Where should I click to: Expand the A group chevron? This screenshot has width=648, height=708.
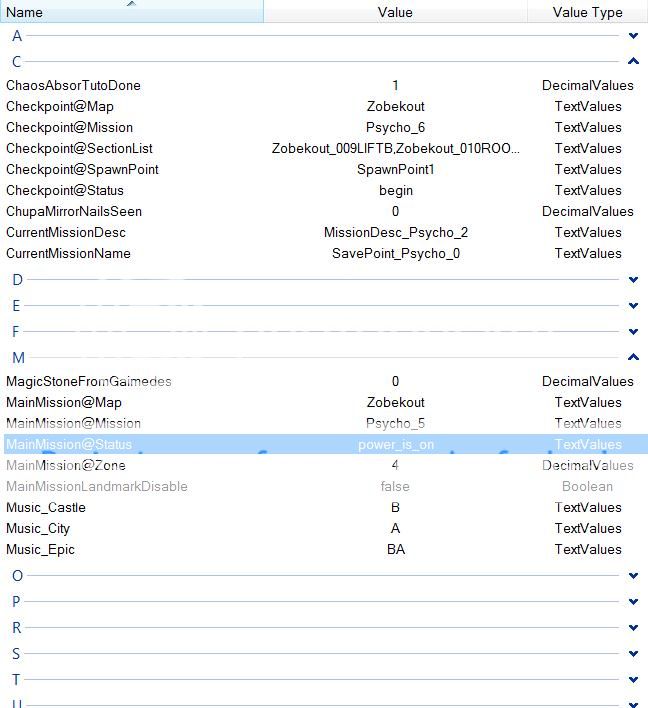click(x=633, y=36)
